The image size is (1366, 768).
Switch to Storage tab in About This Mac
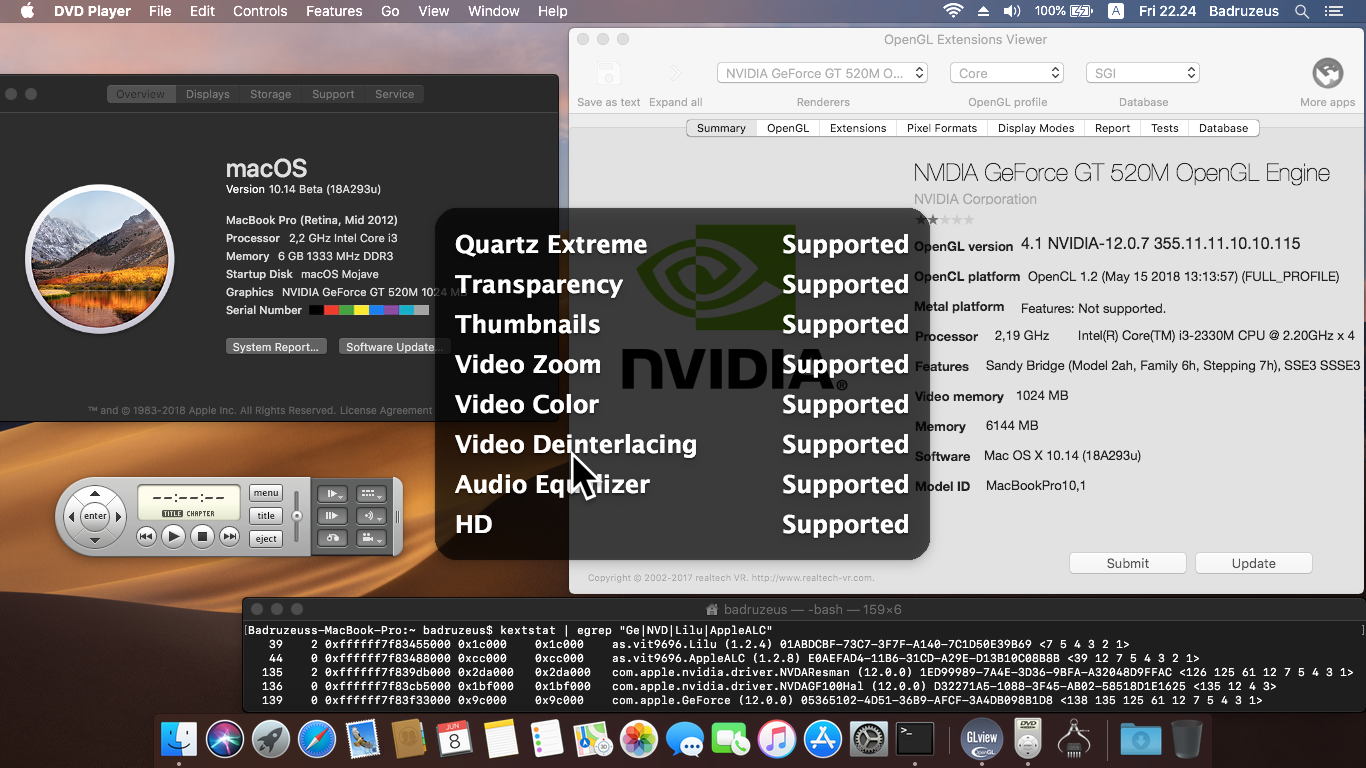coord(270,94)
